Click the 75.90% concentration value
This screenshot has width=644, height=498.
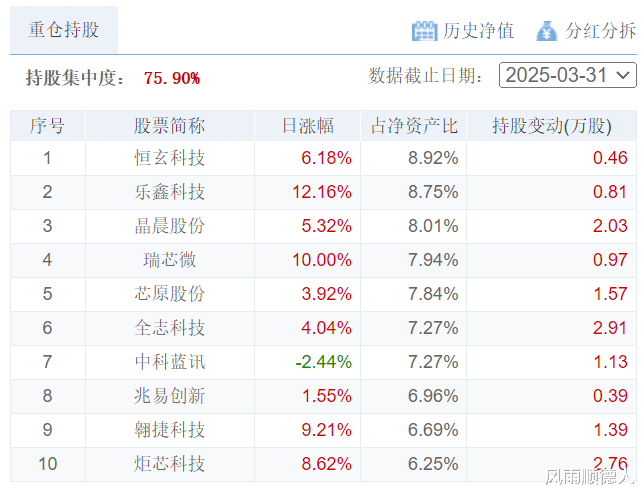tap(172, 78)
